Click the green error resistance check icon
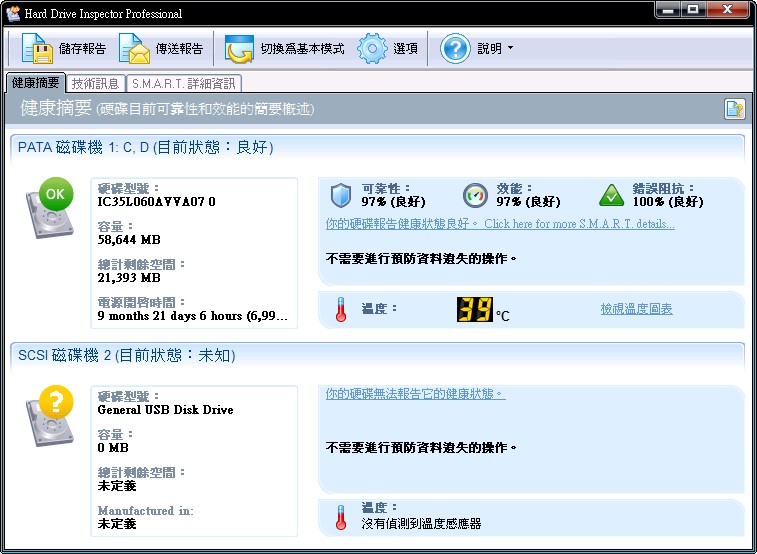The width and height of the screenshot is (757, 554). 612,195
